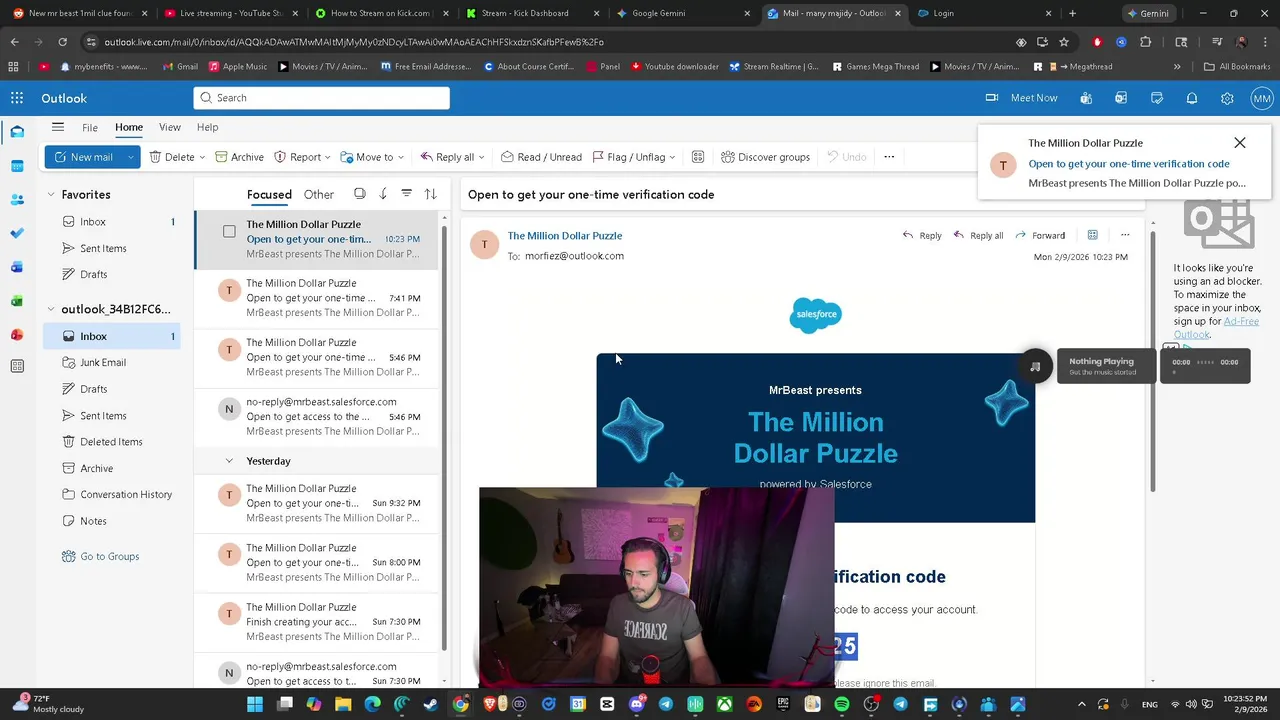This screenshot has height=720, width=1280.
Task: Open the filter icon in message list
Action: coord(406,194)
